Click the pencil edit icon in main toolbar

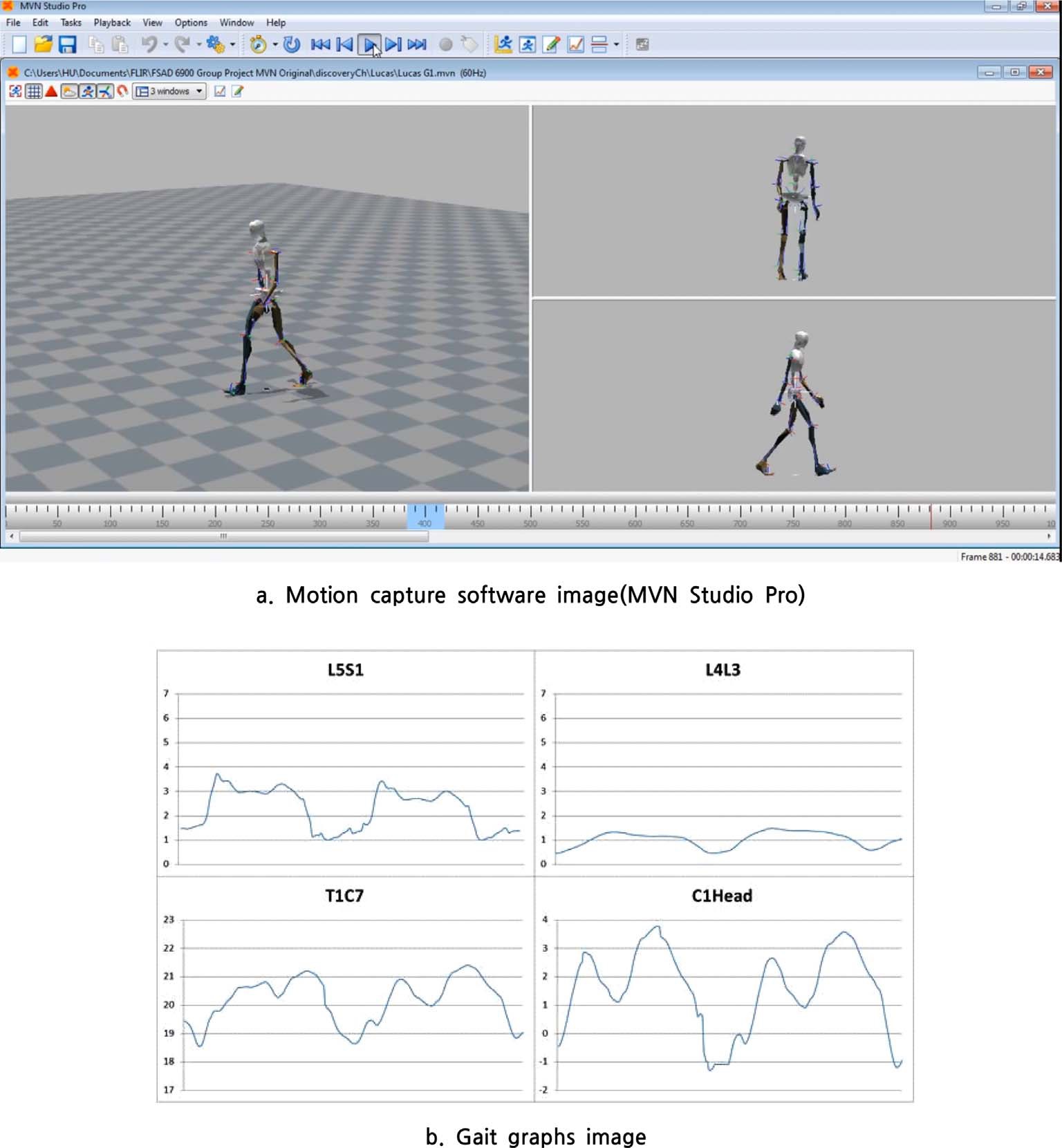point(551,45)
